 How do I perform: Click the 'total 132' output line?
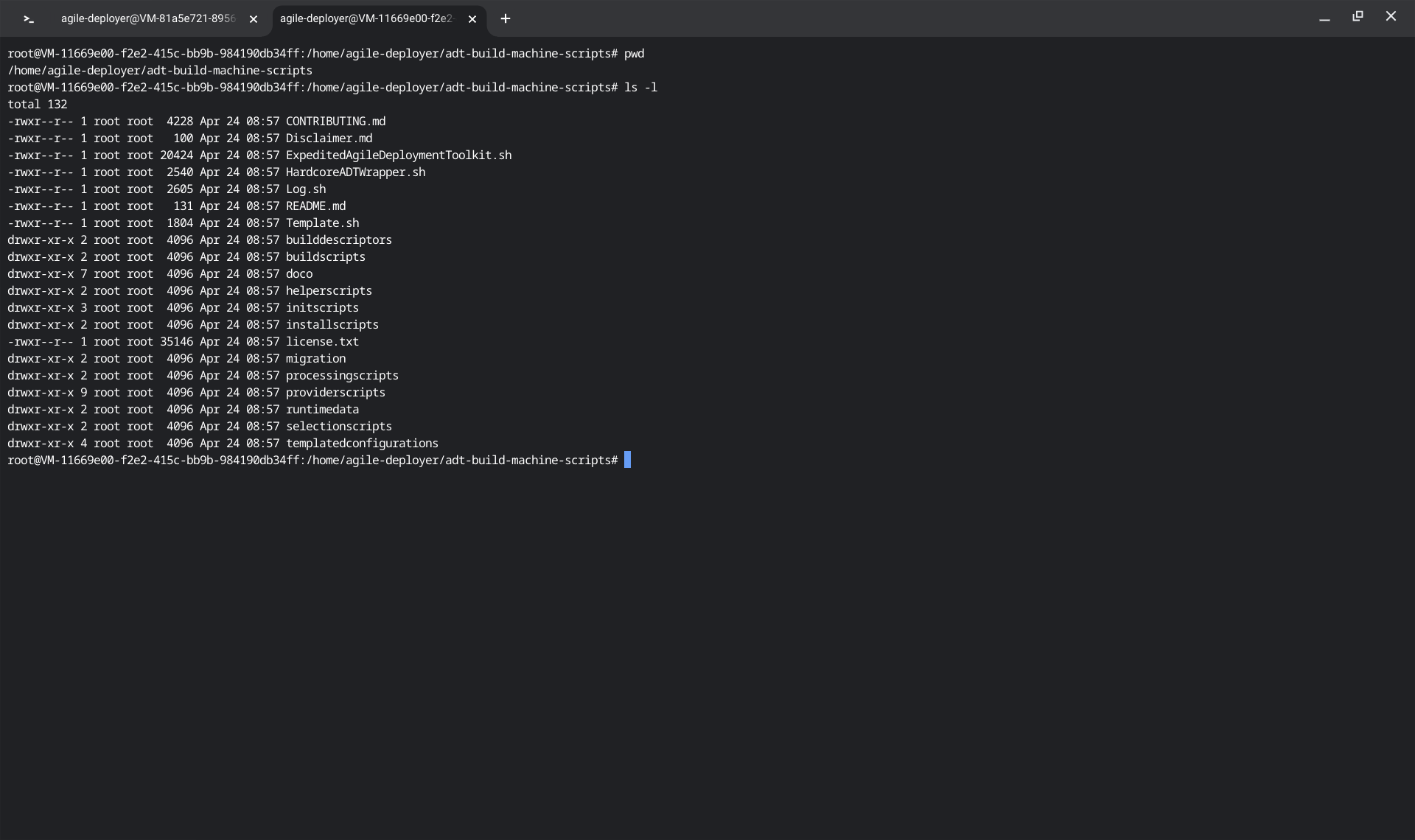38,105
